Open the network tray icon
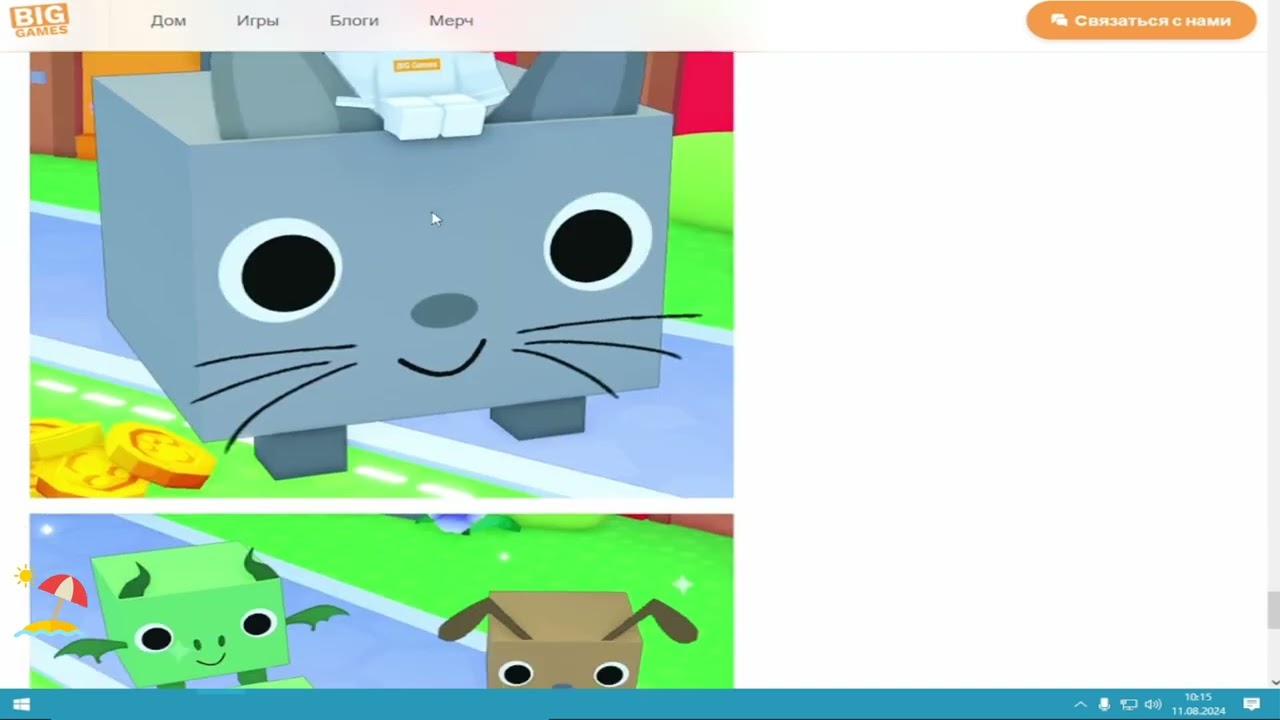Screen dimensions: 1280x720 pos(1128,705)
